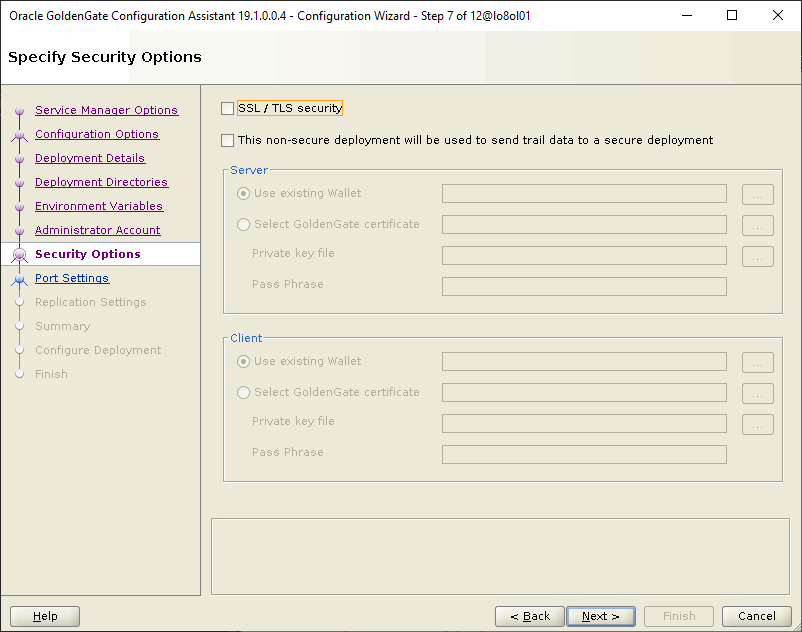Screen dimensions: 802x632
Task: Browse for the Server existing Wallet path
Action: [x=757, y=194]
